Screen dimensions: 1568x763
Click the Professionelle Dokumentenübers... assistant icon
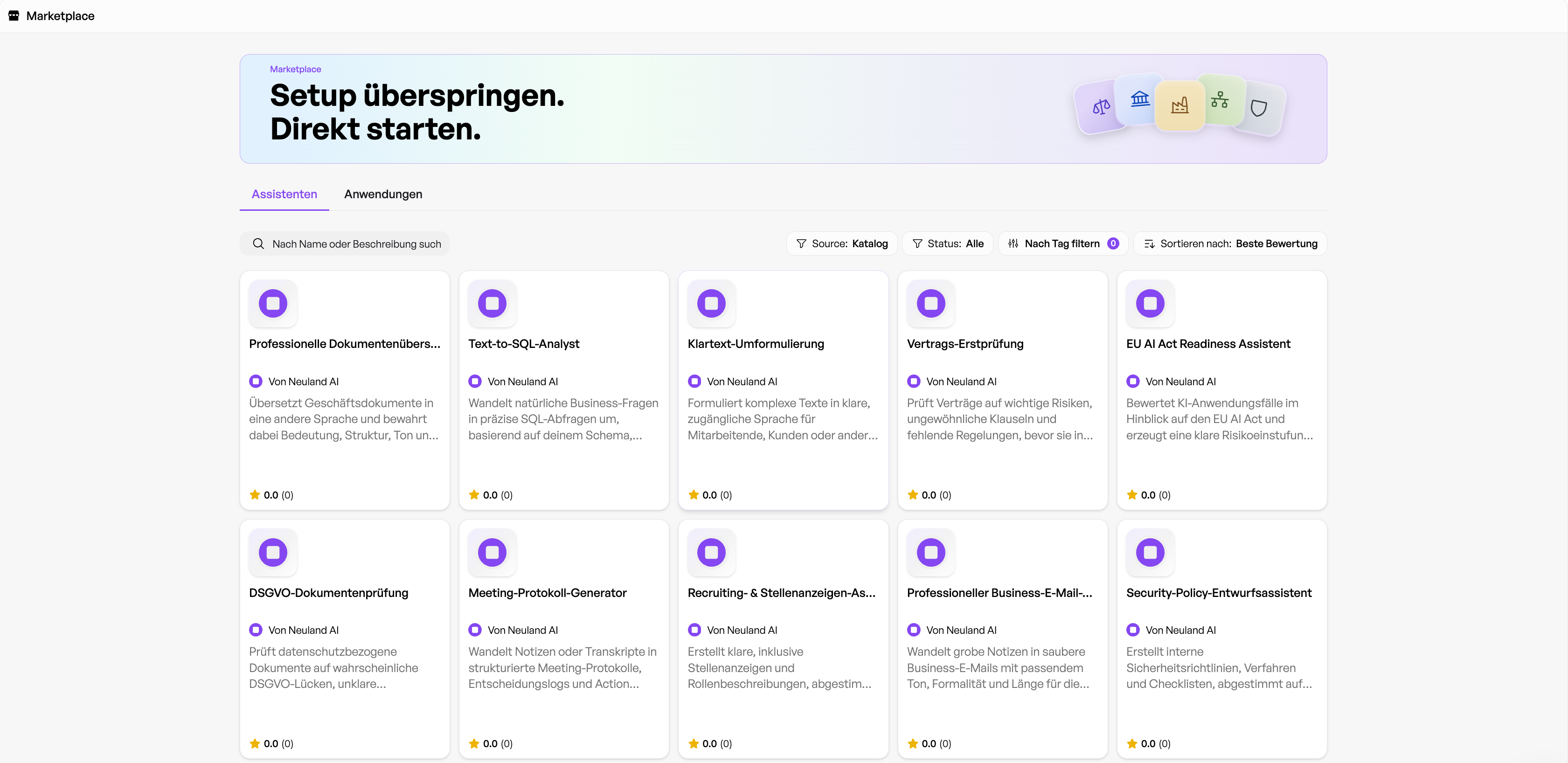point(273,303)
